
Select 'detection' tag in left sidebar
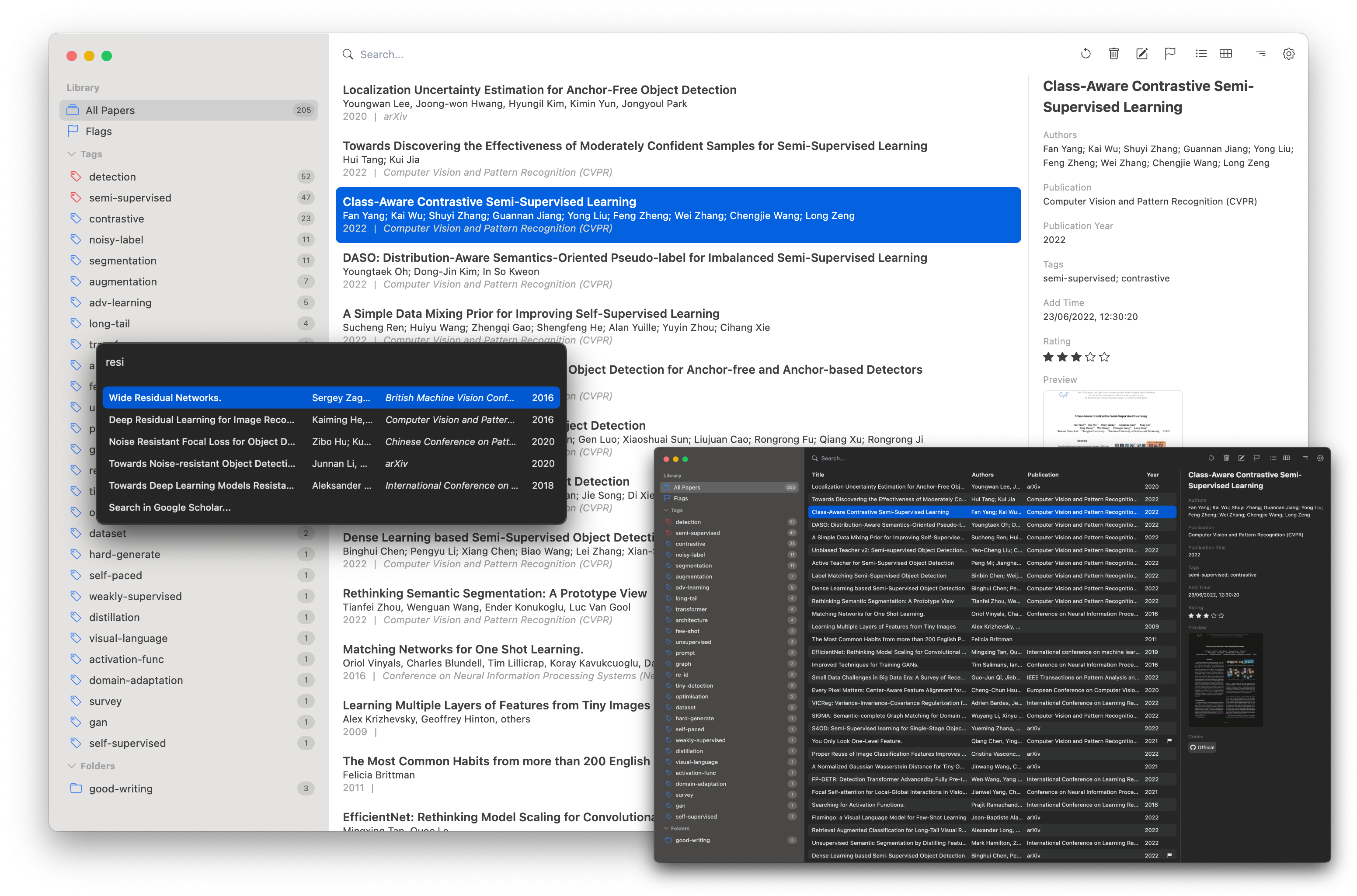pyautogui.click(x=113, y=176)
